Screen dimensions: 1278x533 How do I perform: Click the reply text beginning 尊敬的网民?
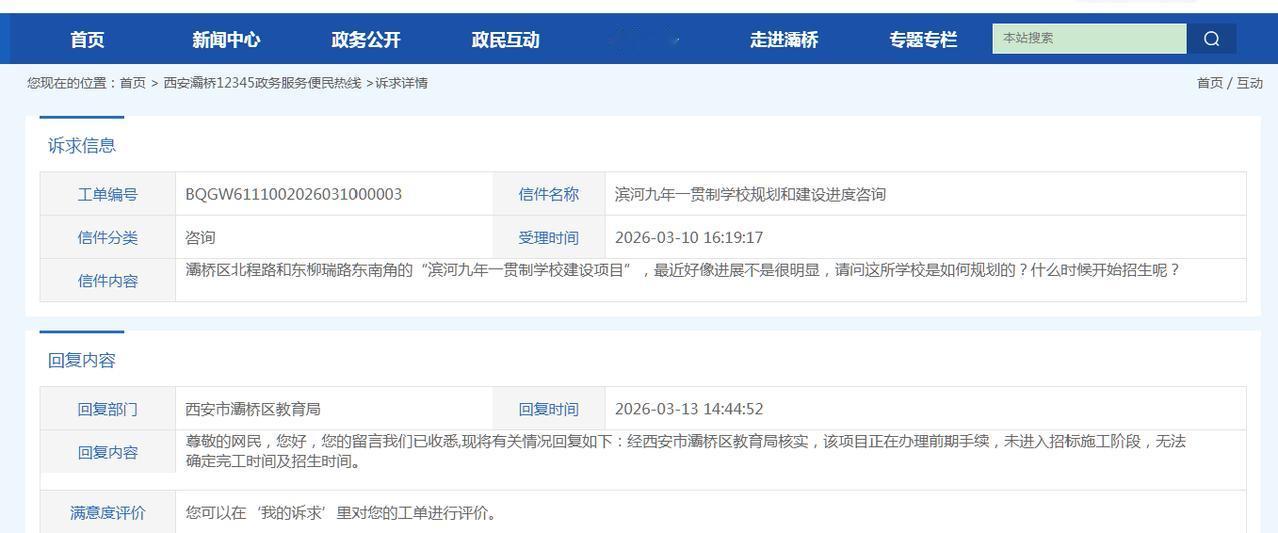(686, 451)
